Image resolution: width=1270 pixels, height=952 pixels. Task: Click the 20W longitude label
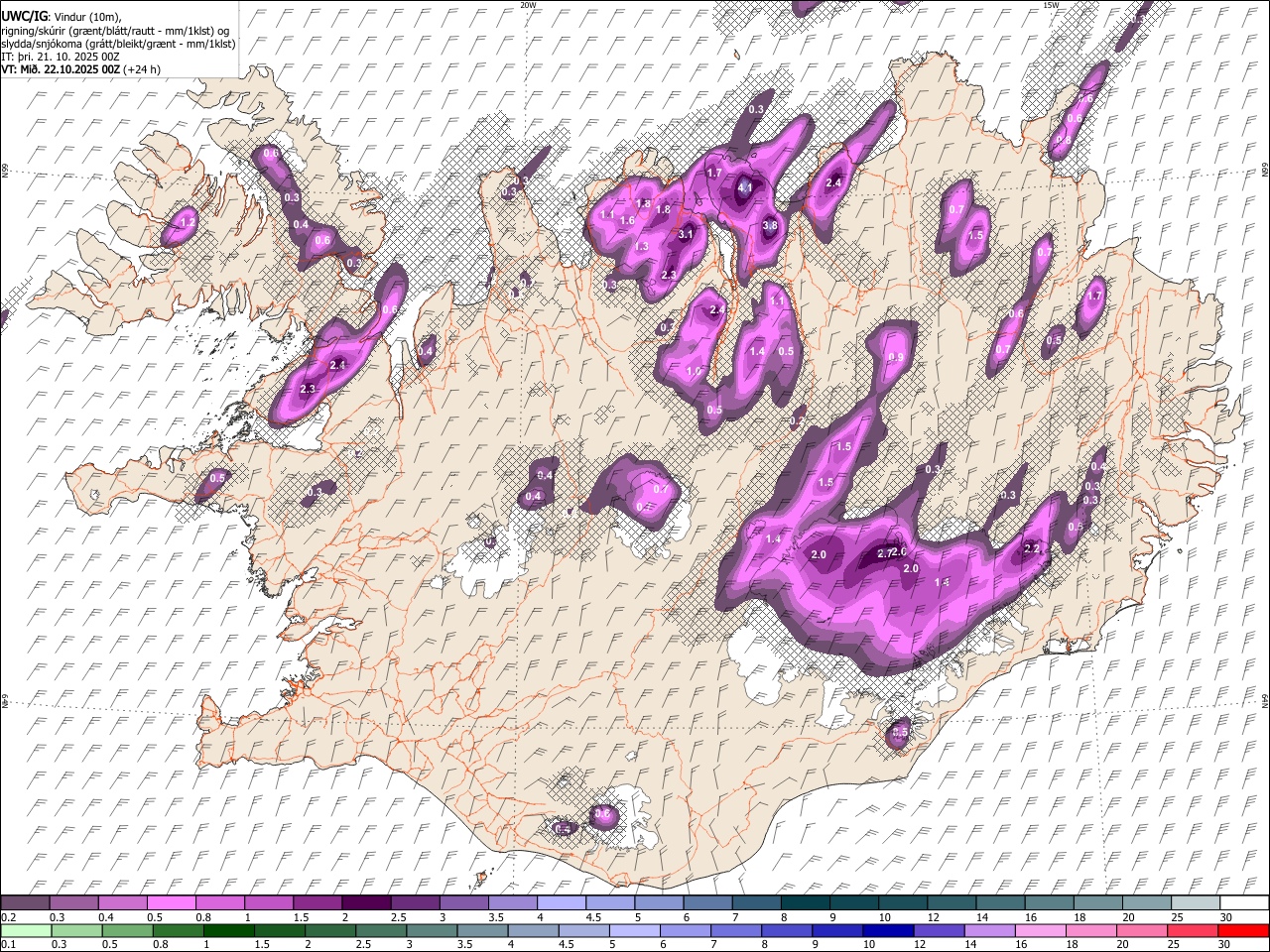529,5
